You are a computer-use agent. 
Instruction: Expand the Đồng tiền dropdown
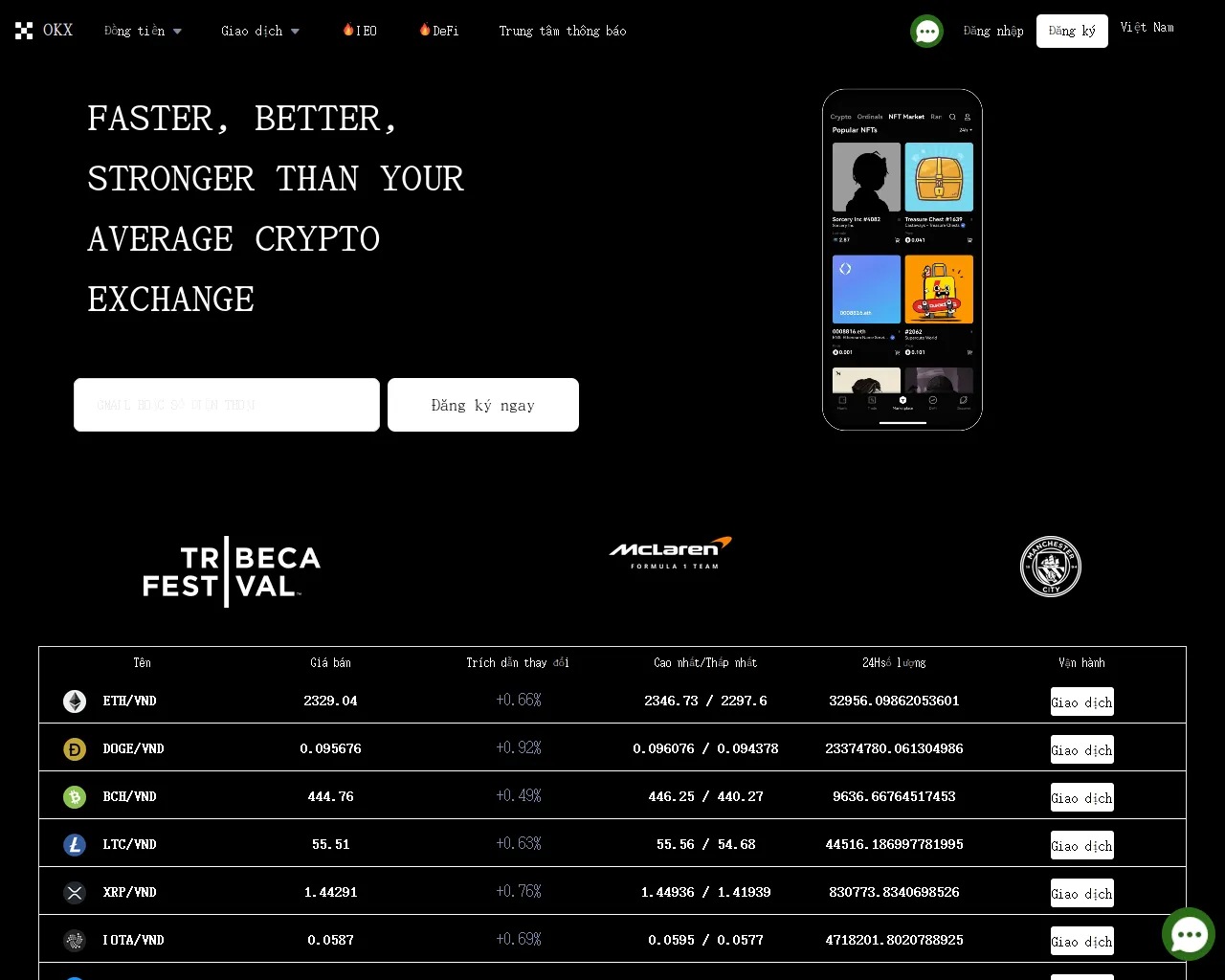pyautogui.click(x=143, y=31)
